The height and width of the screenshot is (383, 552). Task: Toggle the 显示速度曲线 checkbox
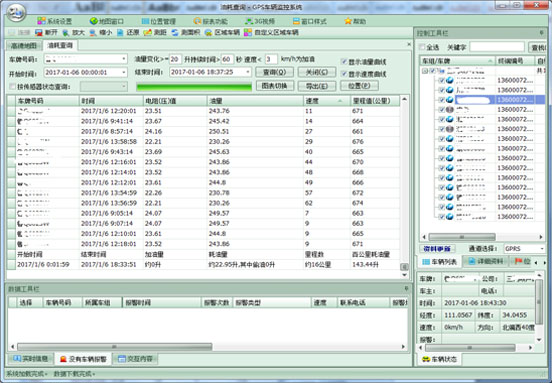click(344, 74)
